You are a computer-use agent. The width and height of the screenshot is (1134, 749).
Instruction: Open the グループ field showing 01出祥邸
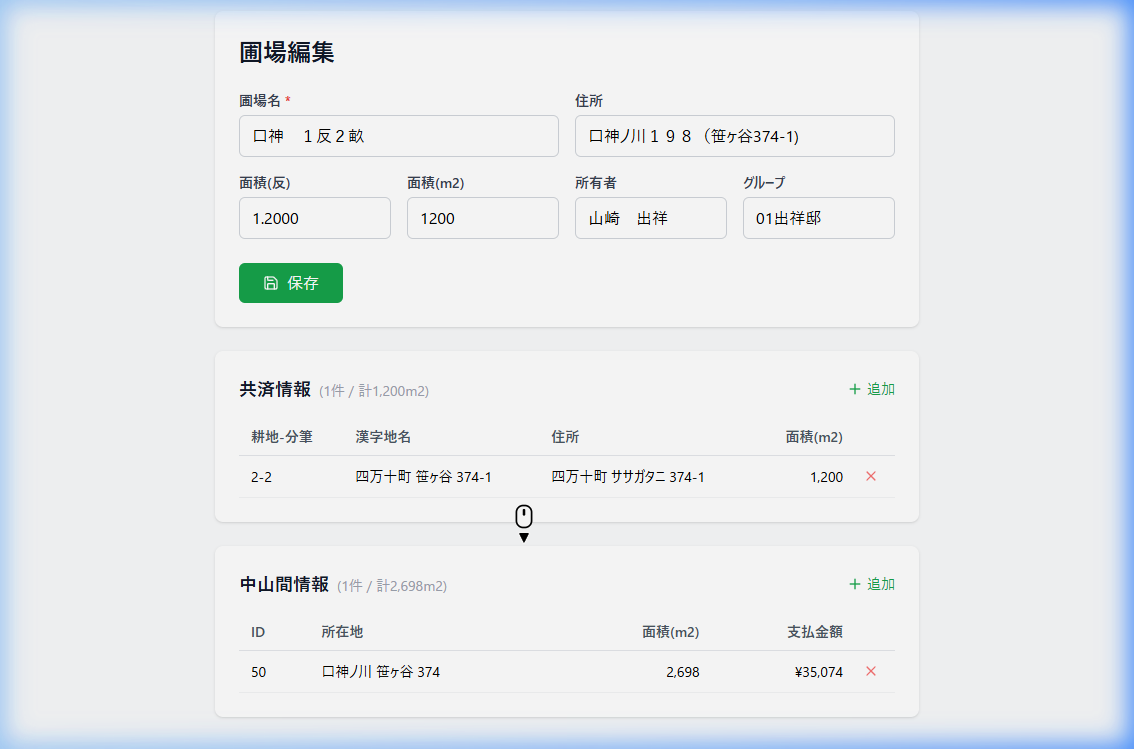point(818,218)
